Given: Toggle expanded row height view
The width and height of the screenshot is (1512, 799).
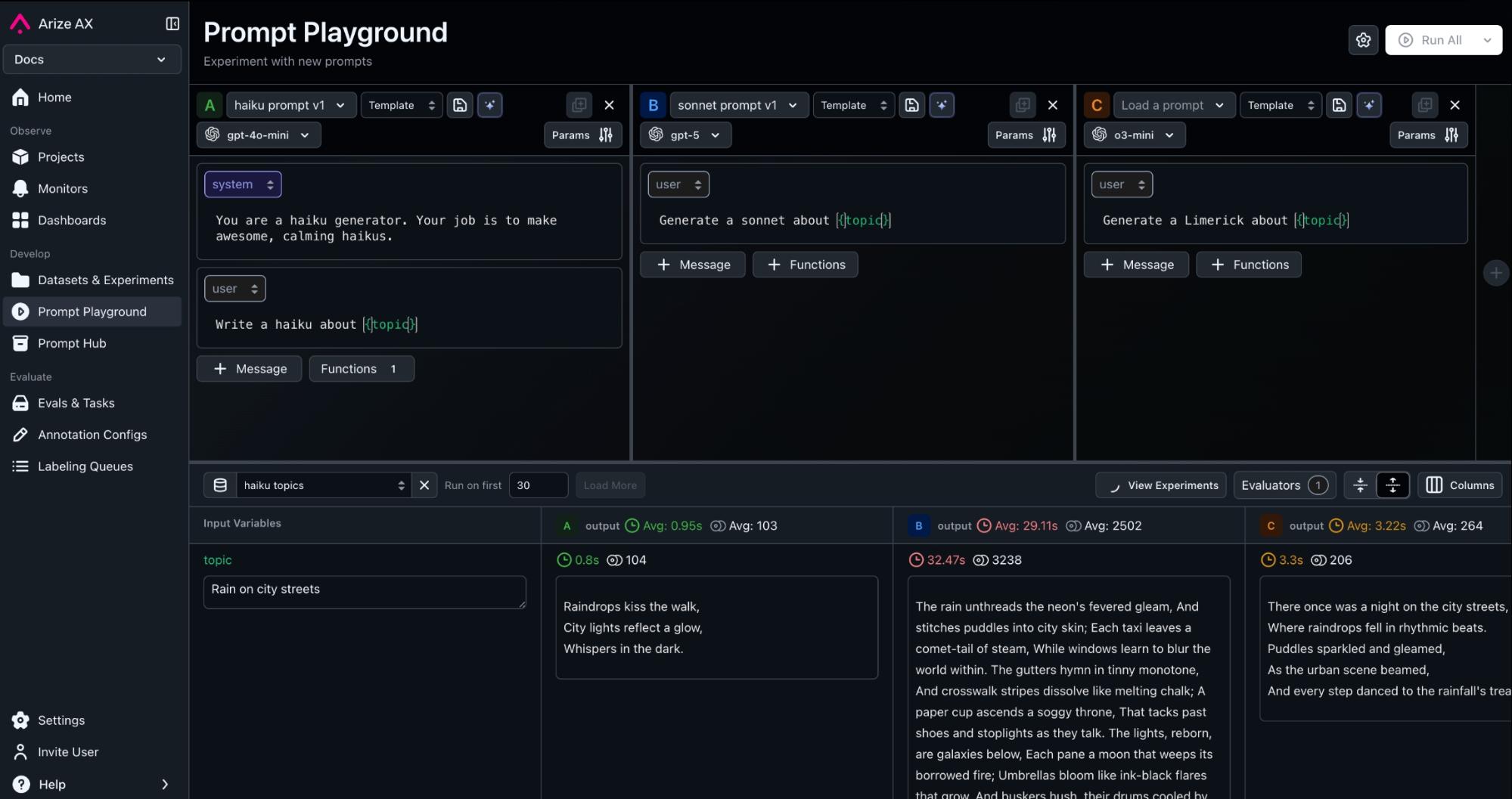Looking at the screenshot, I should 1392,485.
